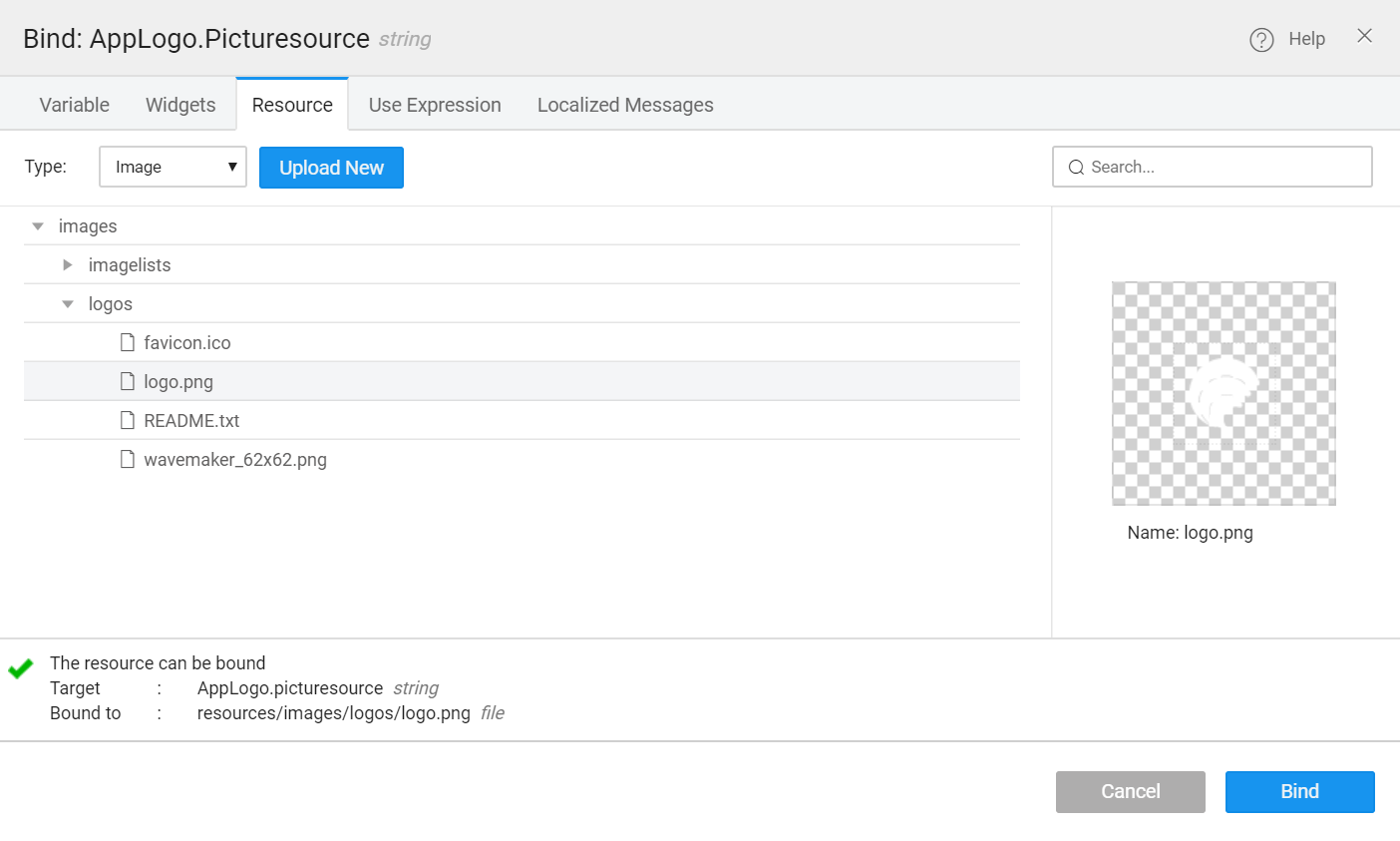
Task: Click the Upload New button
Action: click(331, 167)
